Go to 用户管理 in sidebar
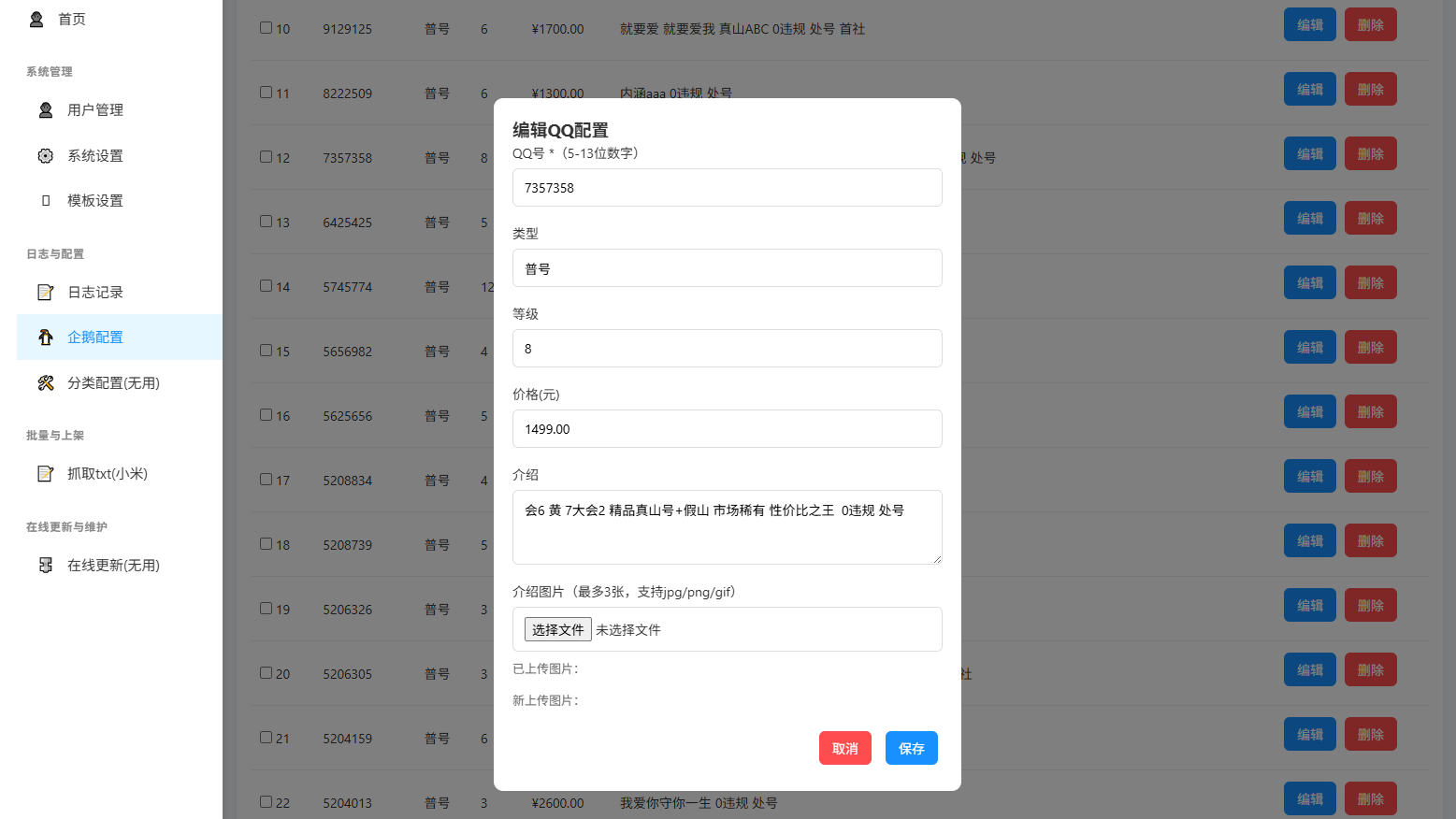The image size is (1456, 819). click(x=94, y=110)
